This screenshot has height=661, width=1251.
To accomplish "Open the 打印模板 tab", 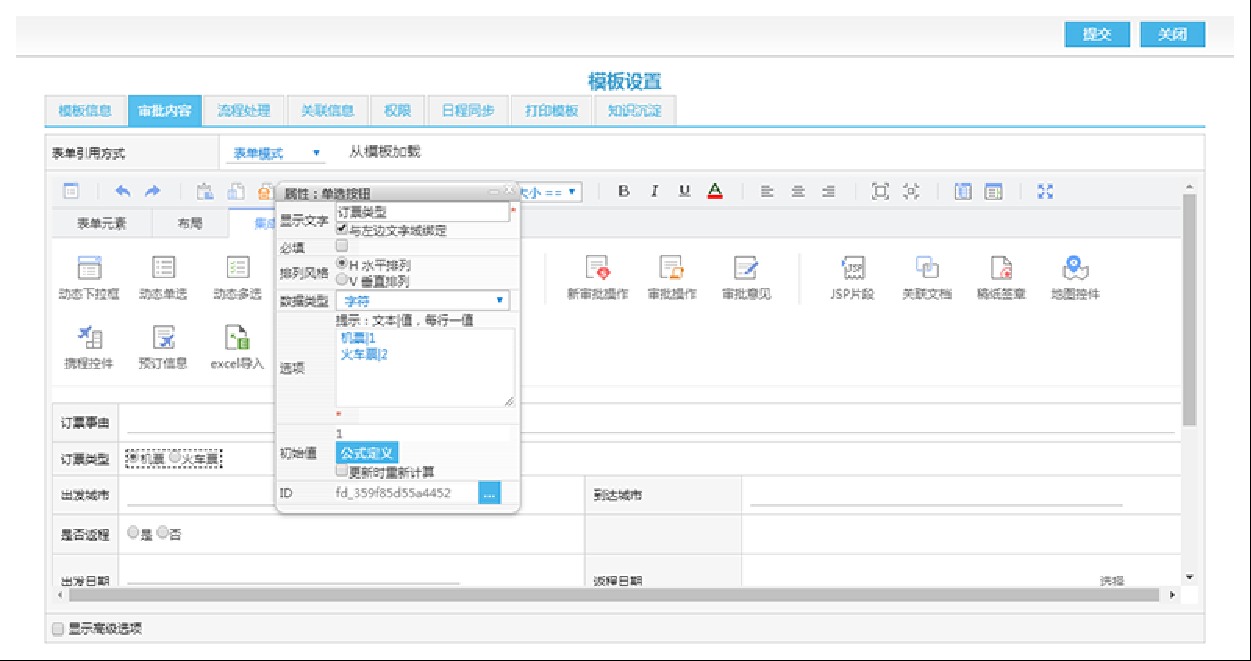I will point(551,111).
